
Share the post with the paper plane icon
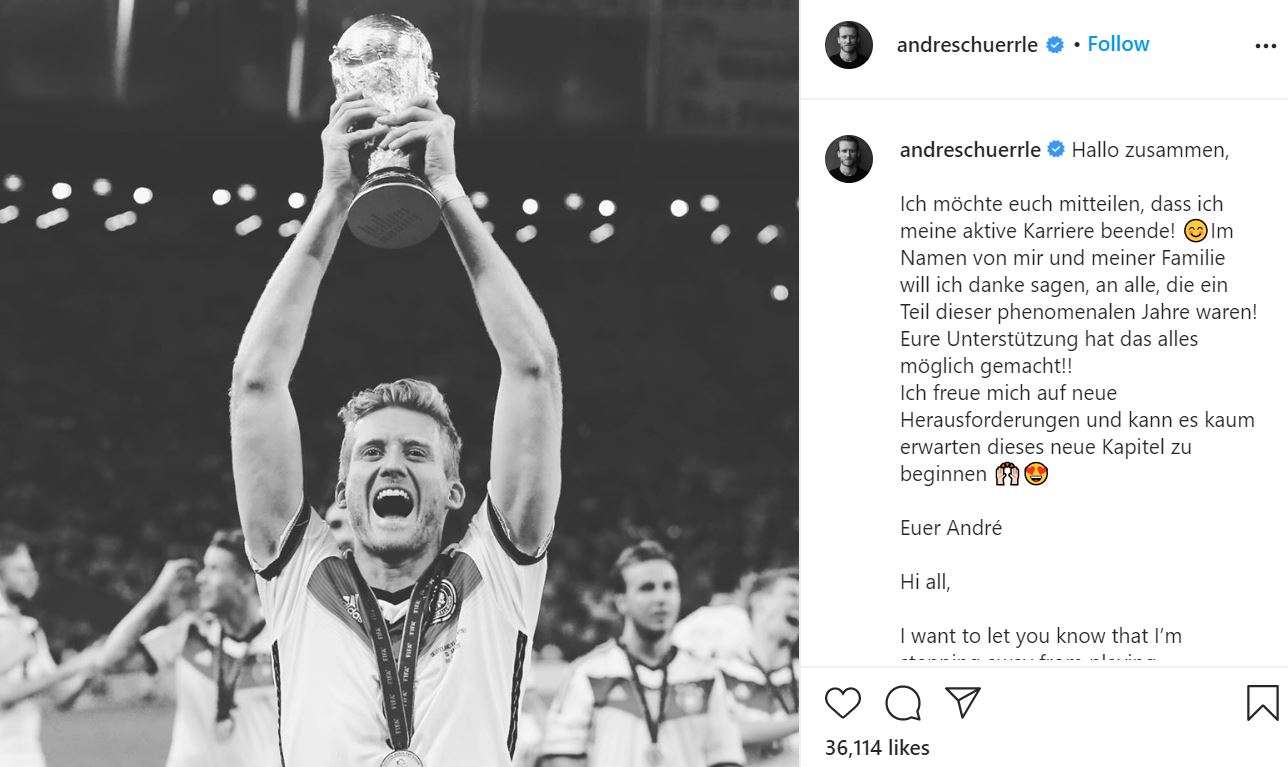(962, 702)
